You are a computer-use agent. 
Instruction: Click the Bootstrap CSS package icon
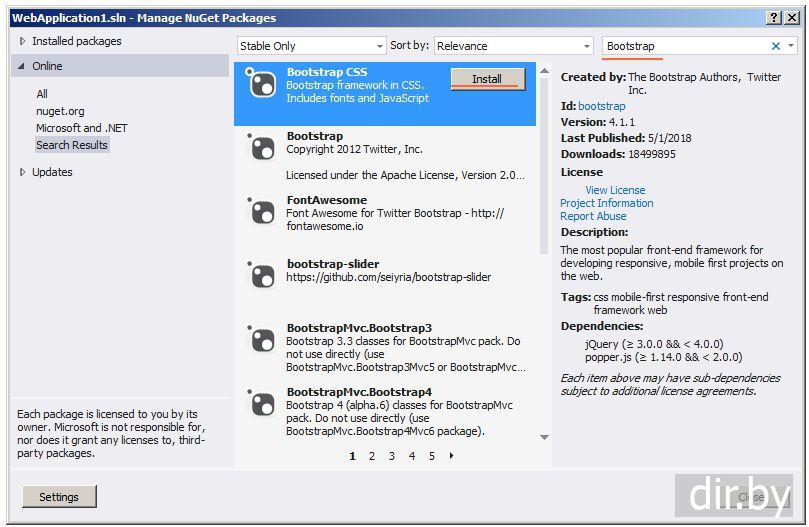coord(261,84)
